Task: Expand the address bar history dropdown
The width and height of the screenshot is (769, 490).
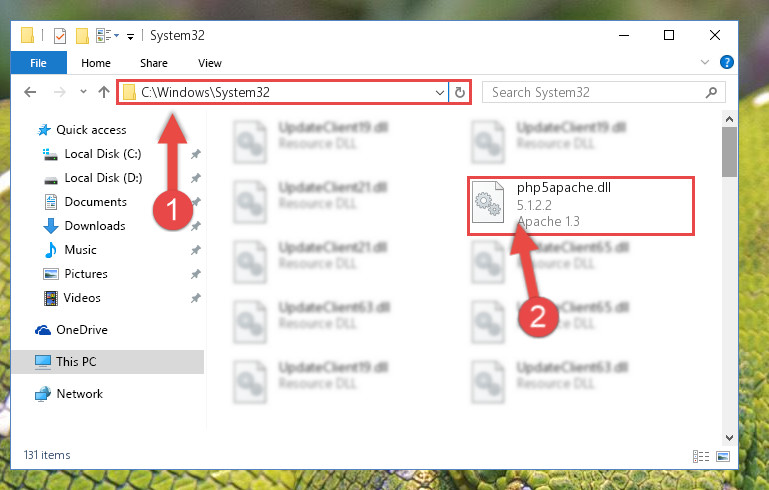Action: tap(440, 92)
